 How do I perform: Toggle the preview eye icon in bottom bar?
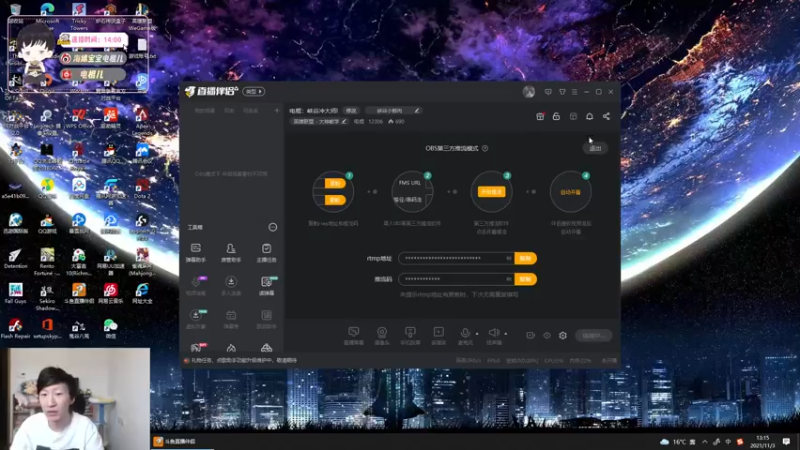point(547,335)
